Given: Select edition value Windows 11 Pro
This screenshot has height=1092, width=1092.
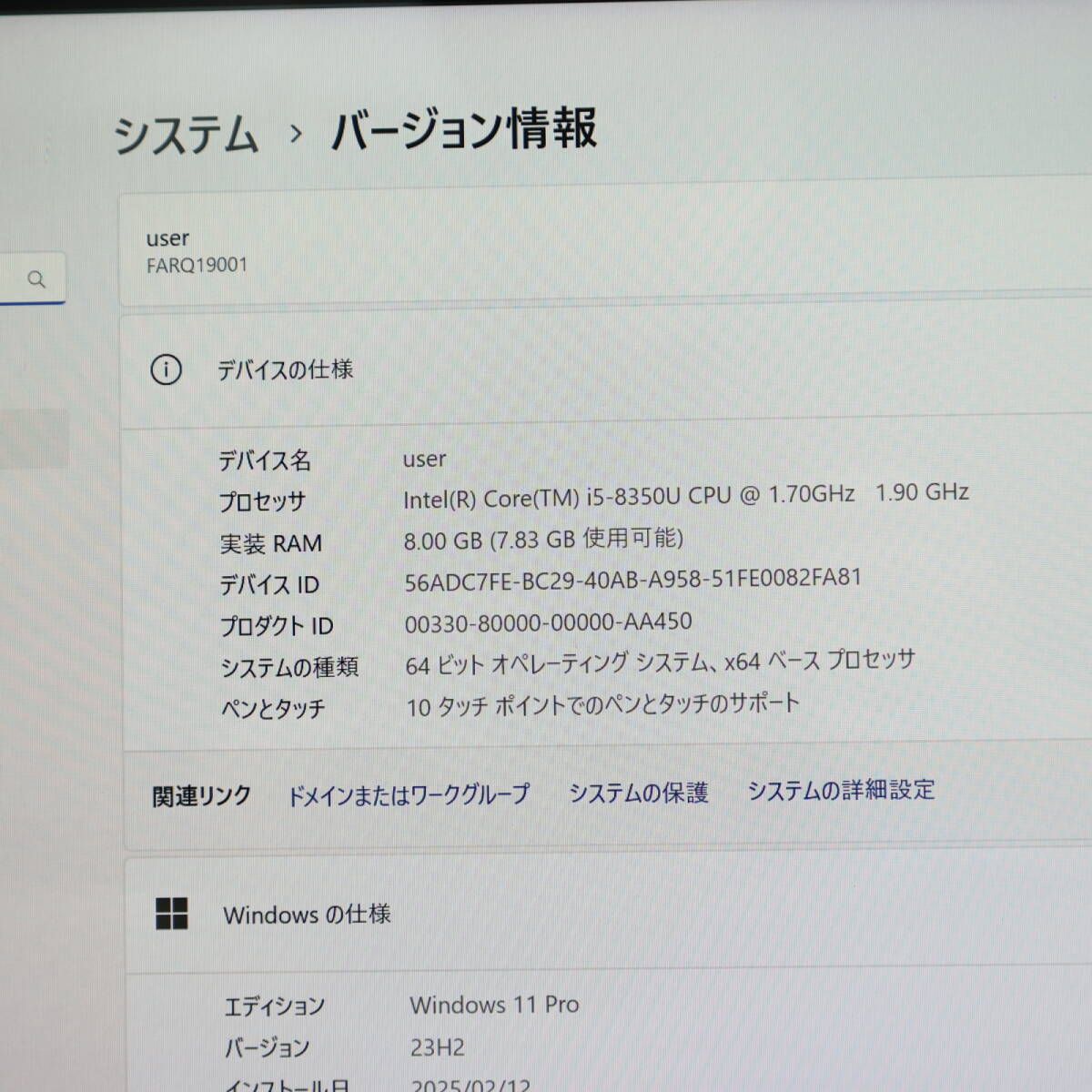Looking at the screenshot, I should [x=494, y=1005].
